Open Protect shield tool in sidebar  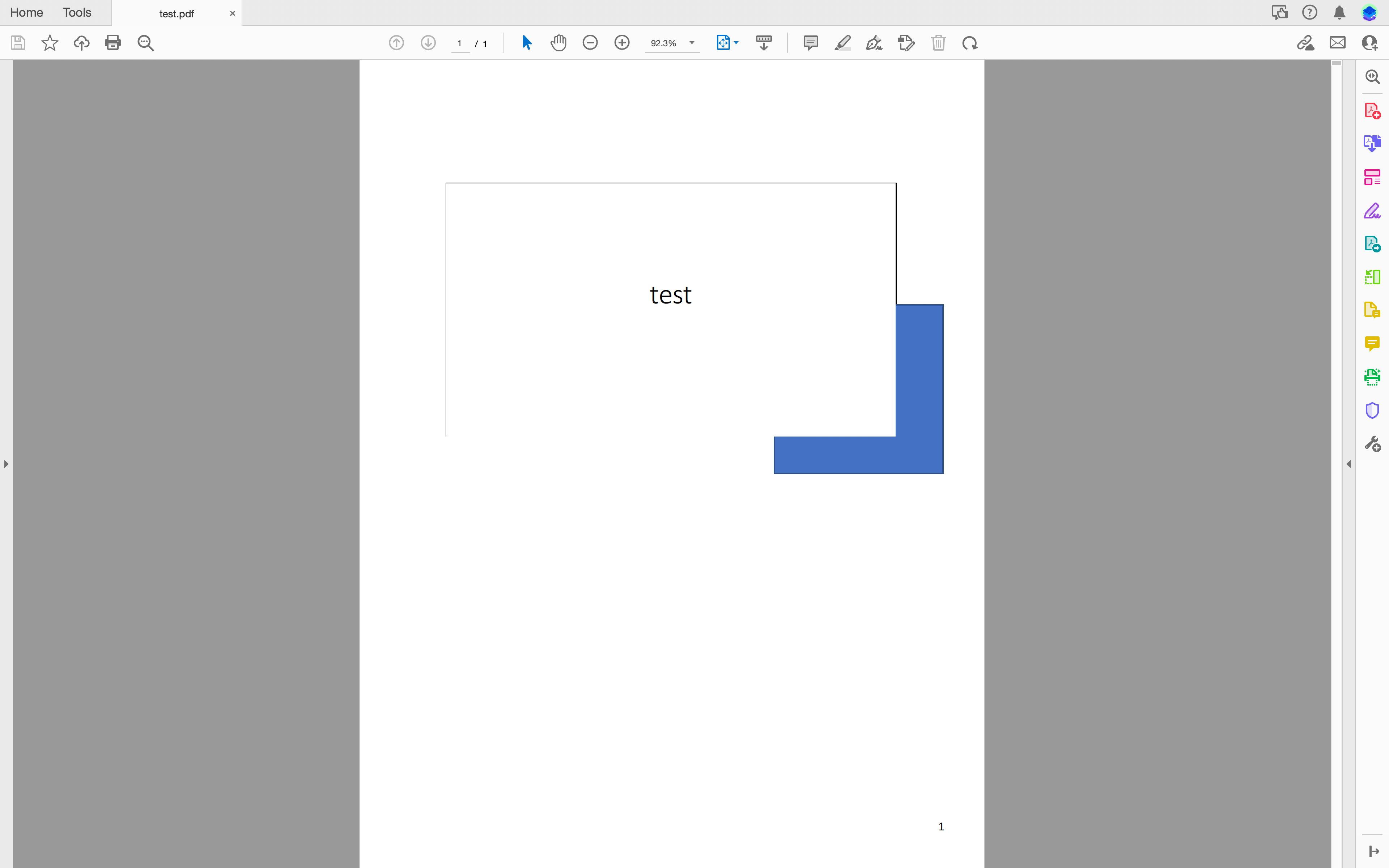(x=1372, y=410)
